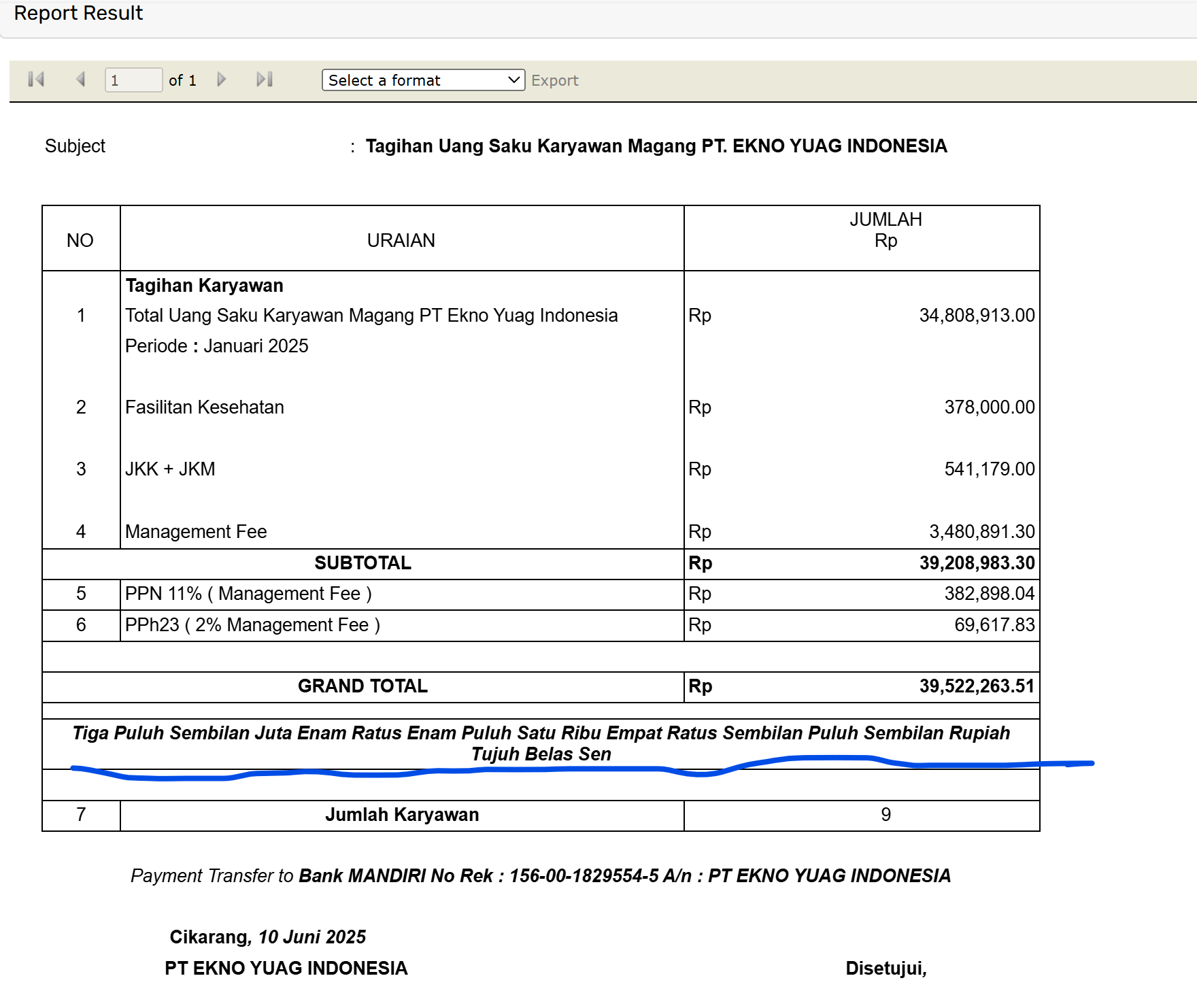
Task: Click employee count value 9
Action: click(886, 815)
